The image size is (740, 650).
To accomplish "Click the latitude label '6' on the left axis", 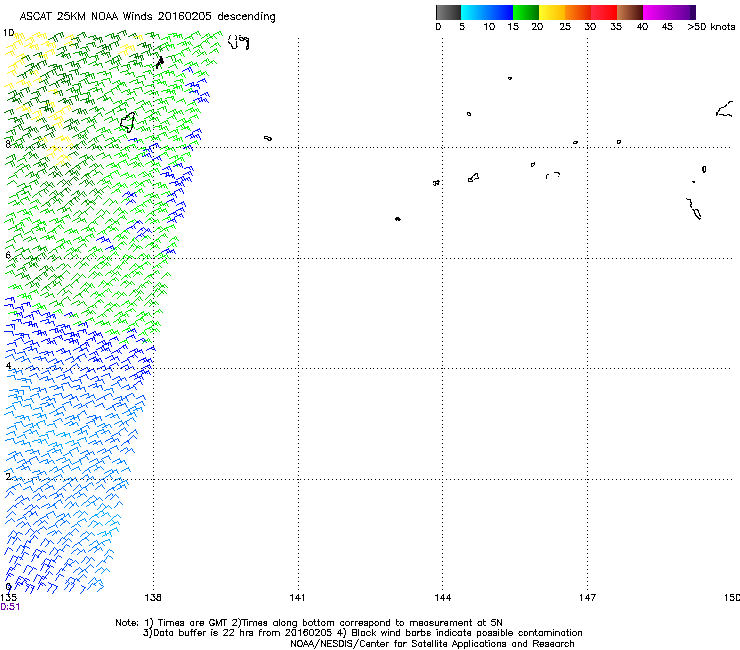I will point(8,255).
